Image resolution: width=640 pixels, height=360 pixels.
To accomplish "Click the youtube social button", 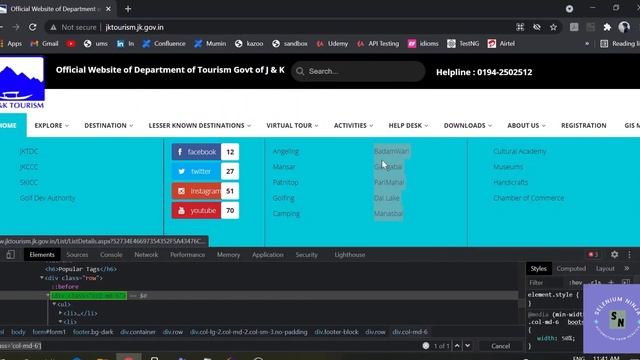I will (205, 211).
